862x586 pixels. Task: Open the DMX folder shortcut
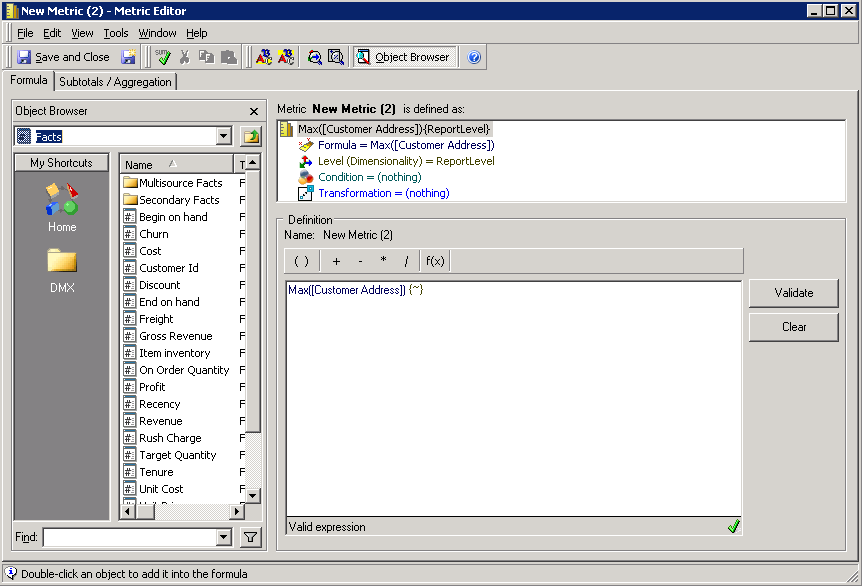coord(62,268)
